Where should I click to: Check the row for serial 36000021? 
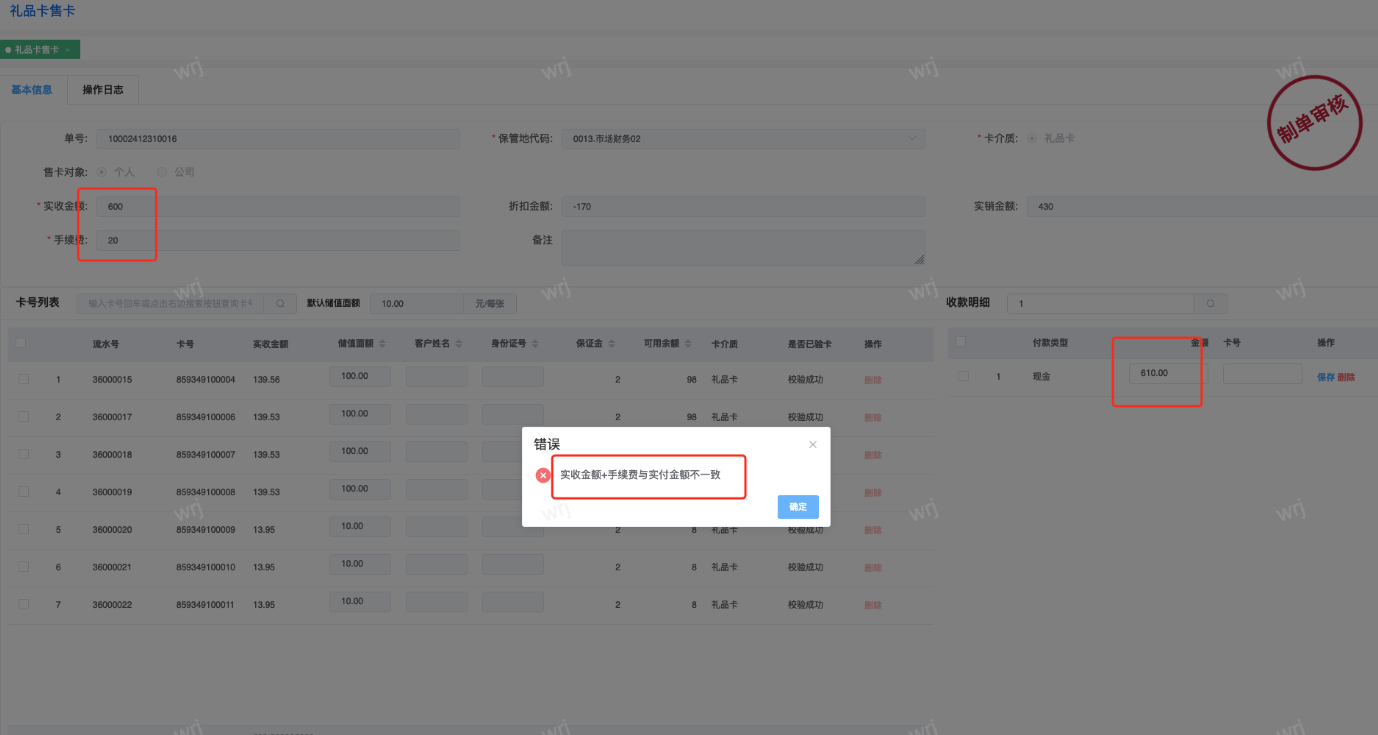pyautogui.click(x=23, y=567)
